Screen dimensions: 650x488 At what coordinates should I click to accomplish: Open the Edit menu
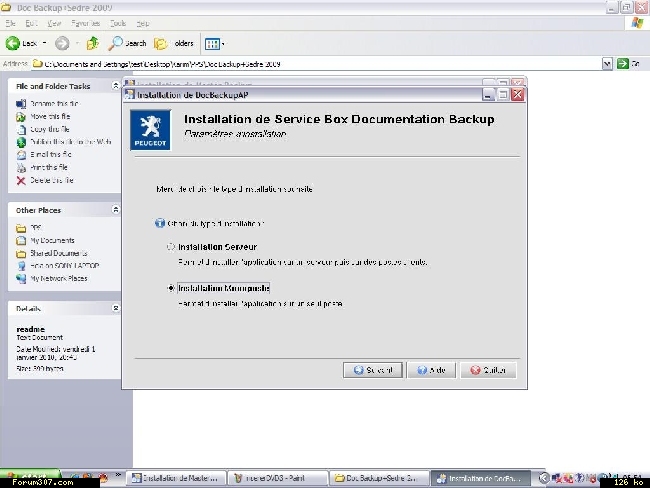tap(31, 23)
